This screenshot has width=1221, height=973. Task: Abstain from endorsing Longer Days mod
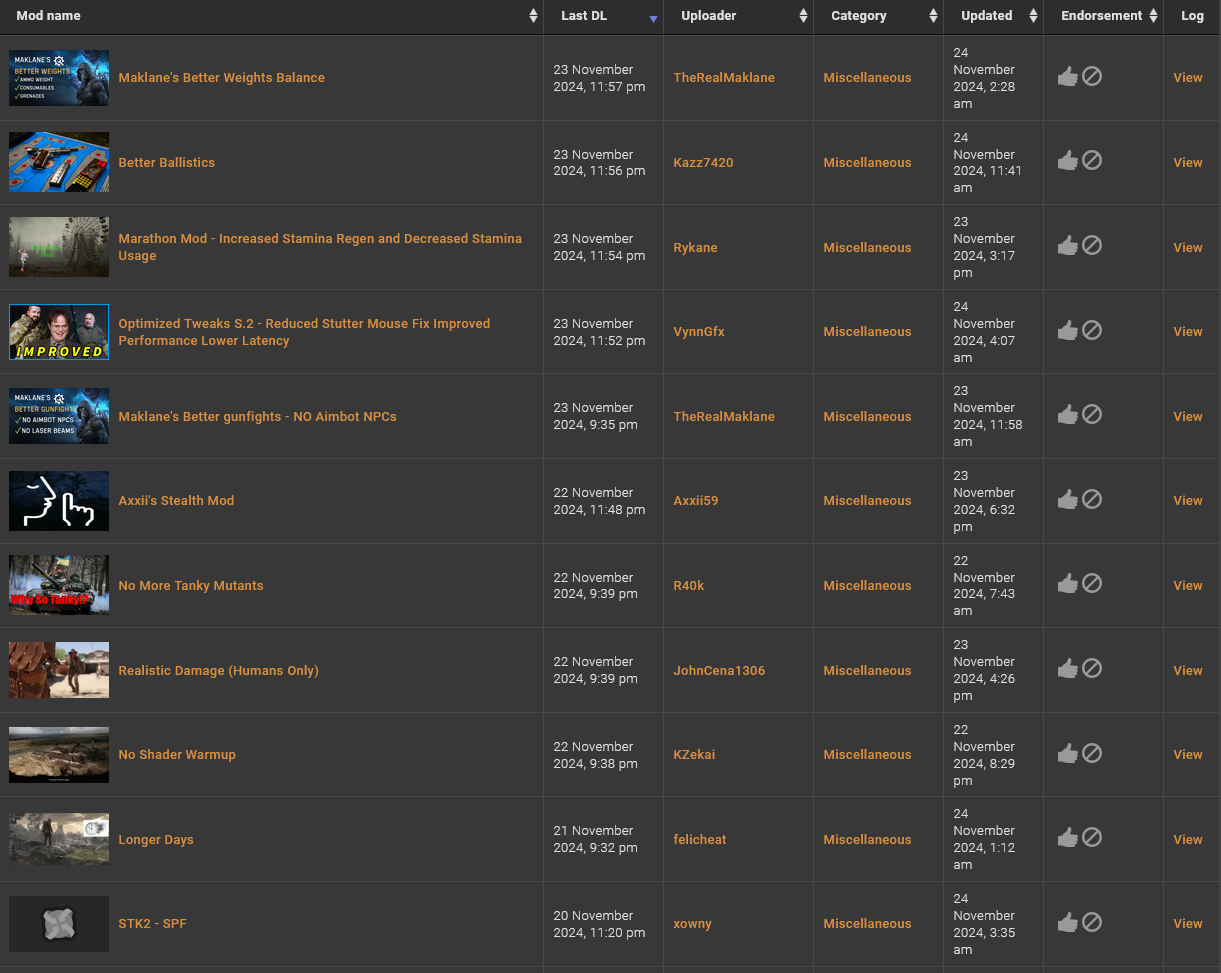coord(1092,838)
